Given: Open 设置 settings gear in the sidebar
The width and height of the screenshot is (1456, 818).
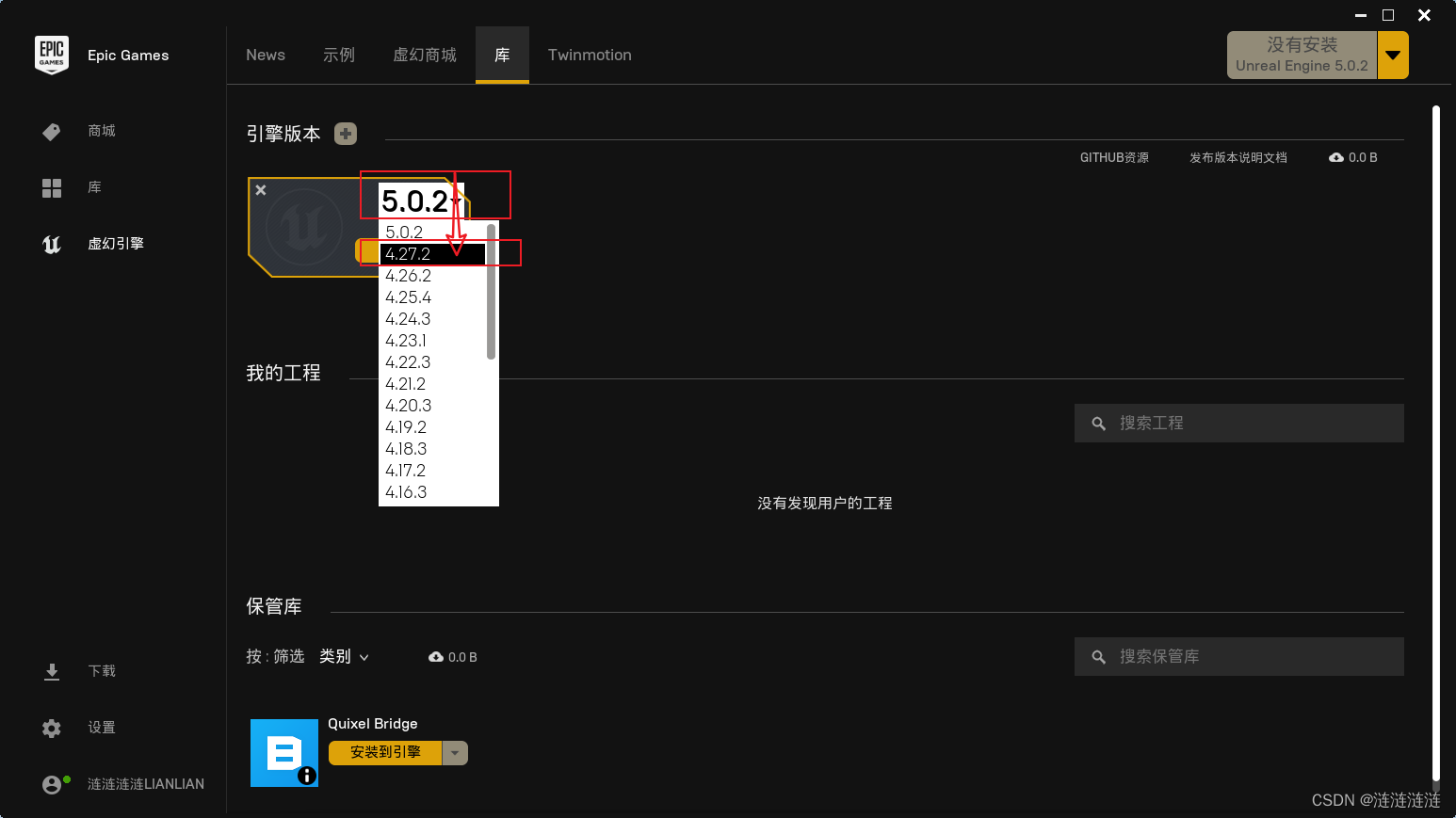Looking at the screenshot, I should [79, 728].
